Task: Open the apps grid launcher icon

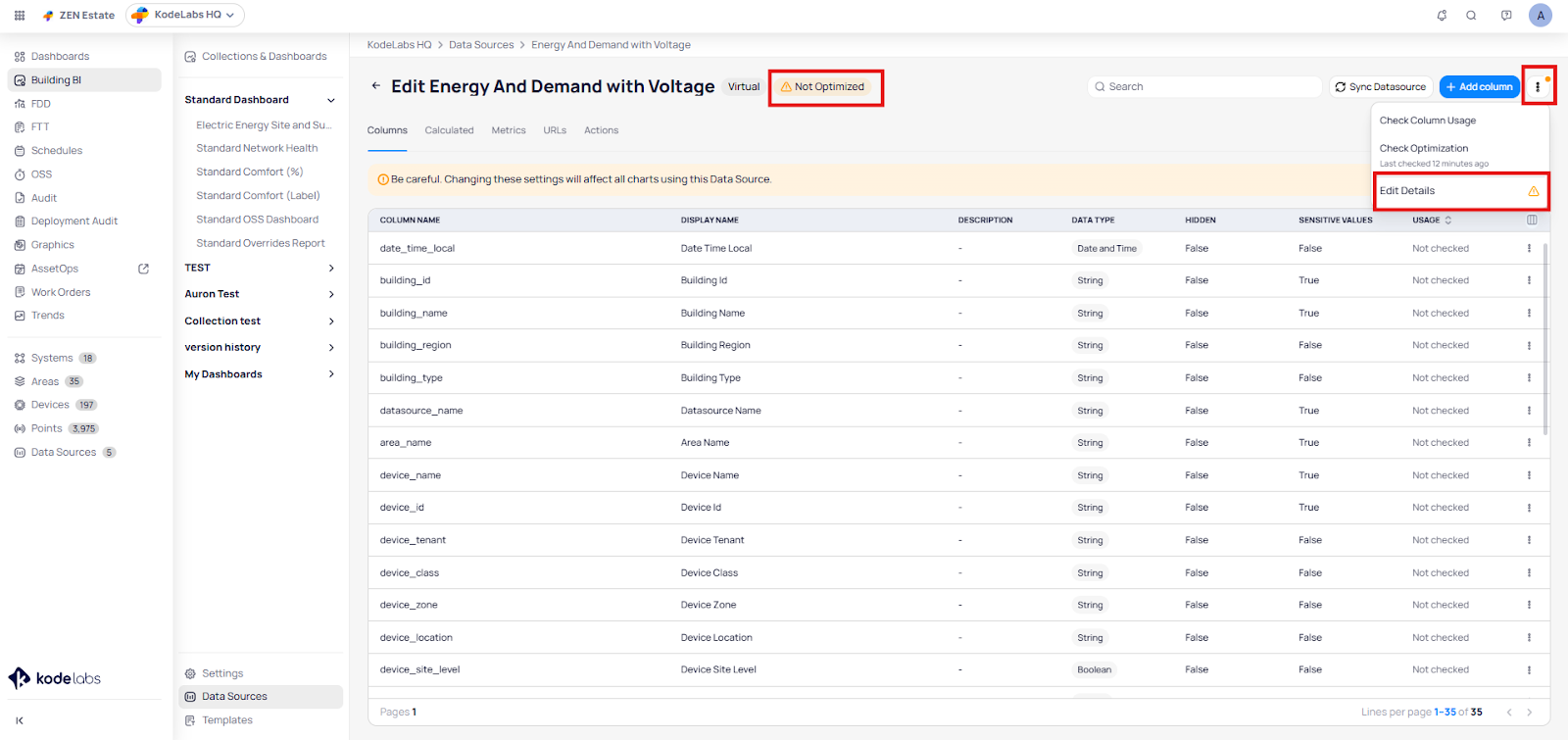Action: [20, 16]
